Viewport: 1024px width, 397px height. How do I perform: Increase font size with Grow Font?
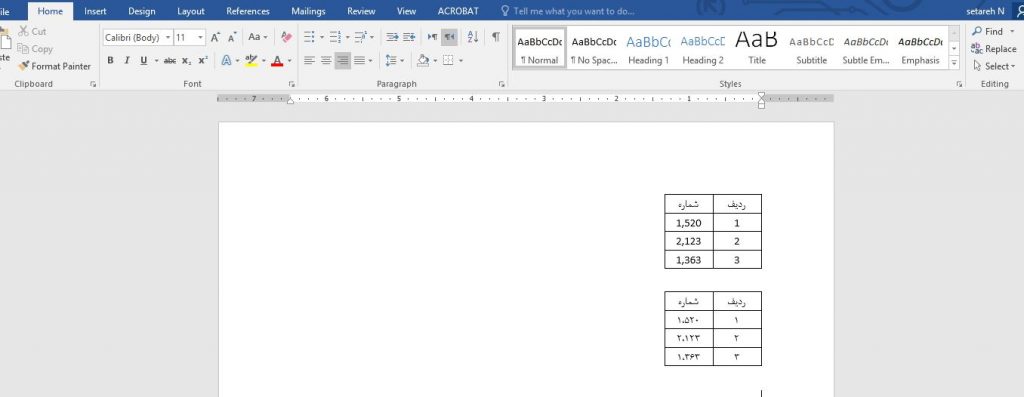pyautogui.click(x=216, y=37)
